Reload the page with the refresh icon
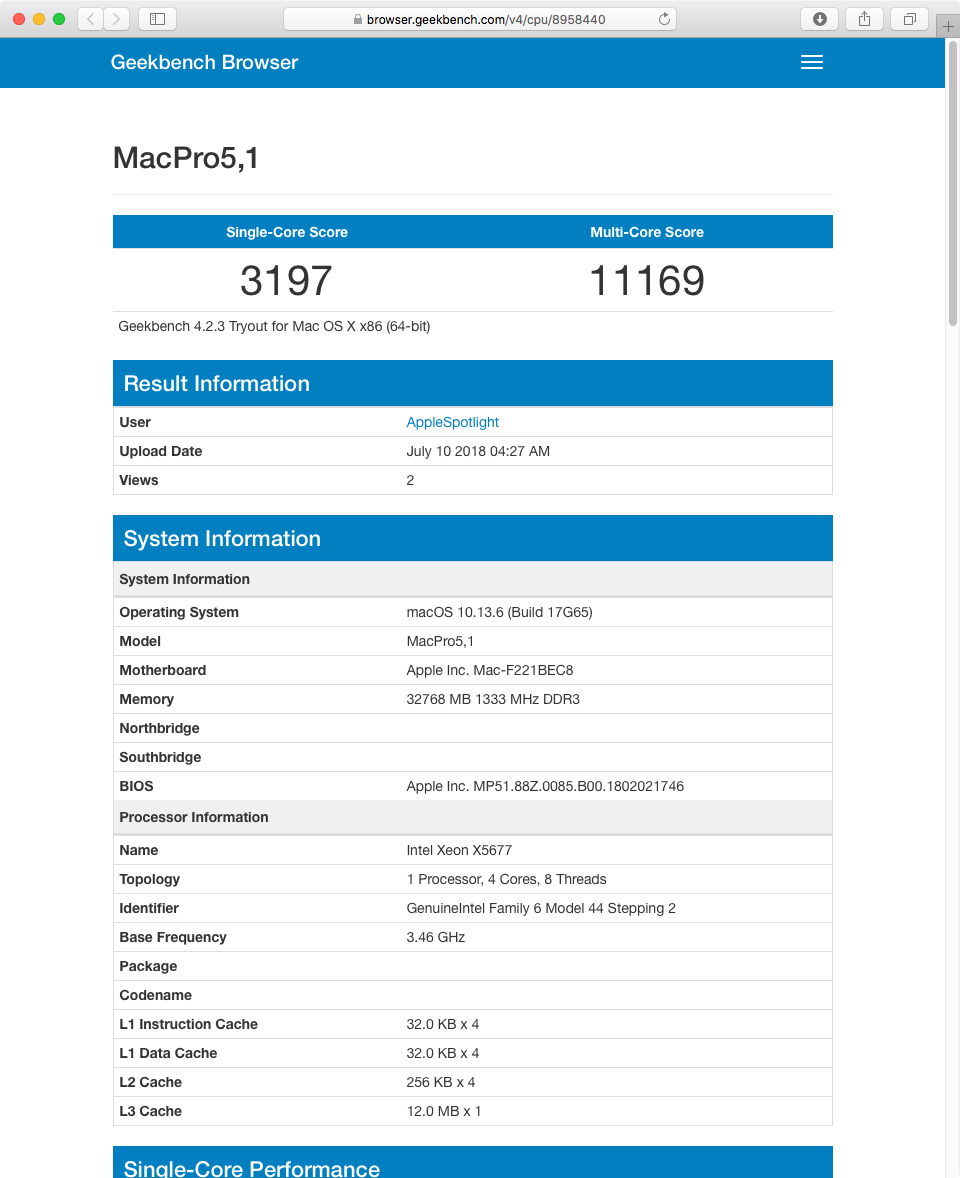 (x=664, y=19)
